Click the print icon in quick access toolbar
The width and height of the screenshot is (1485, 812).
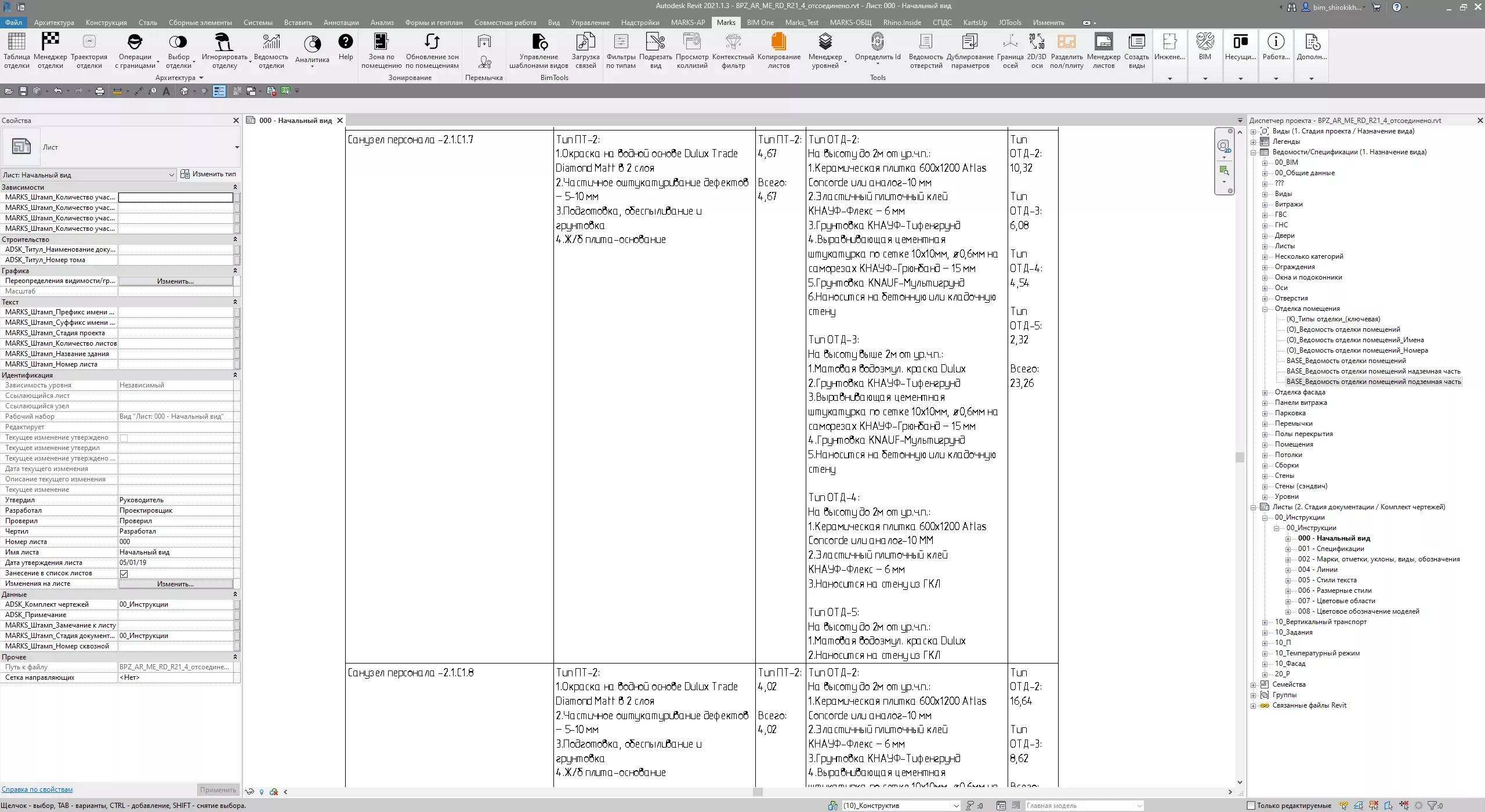(x=100, y=91)
